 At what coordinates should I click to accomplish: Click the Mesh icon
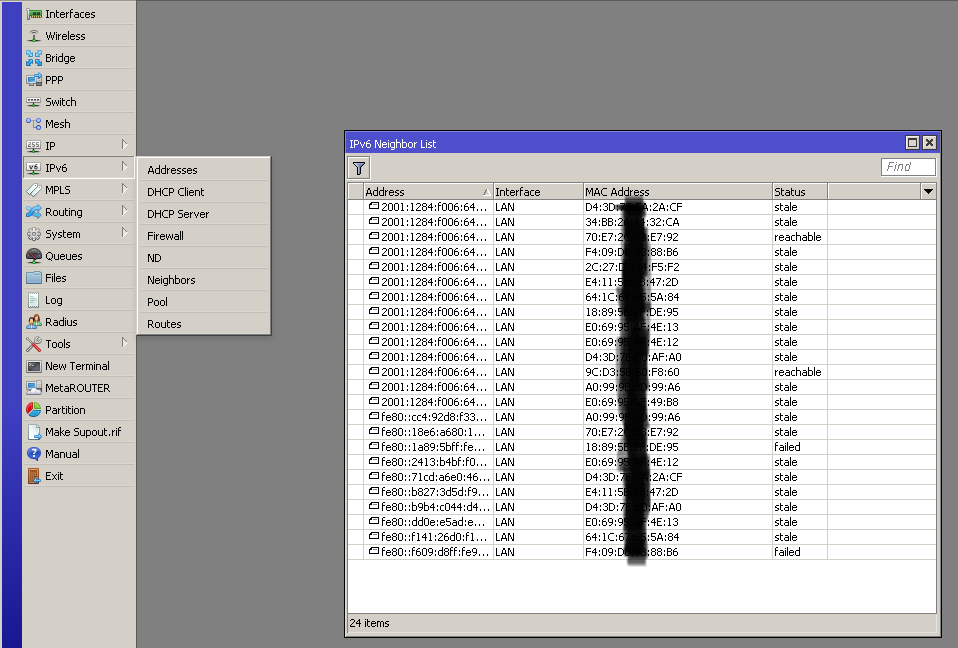point(34,123)
